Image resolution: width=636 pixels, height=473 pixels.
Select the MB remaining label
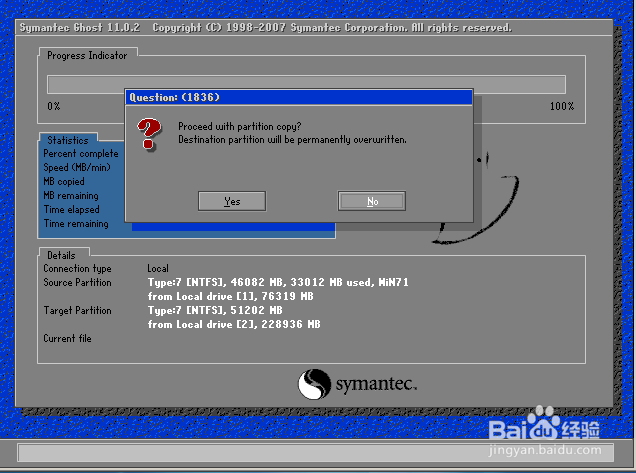[71, 196]
